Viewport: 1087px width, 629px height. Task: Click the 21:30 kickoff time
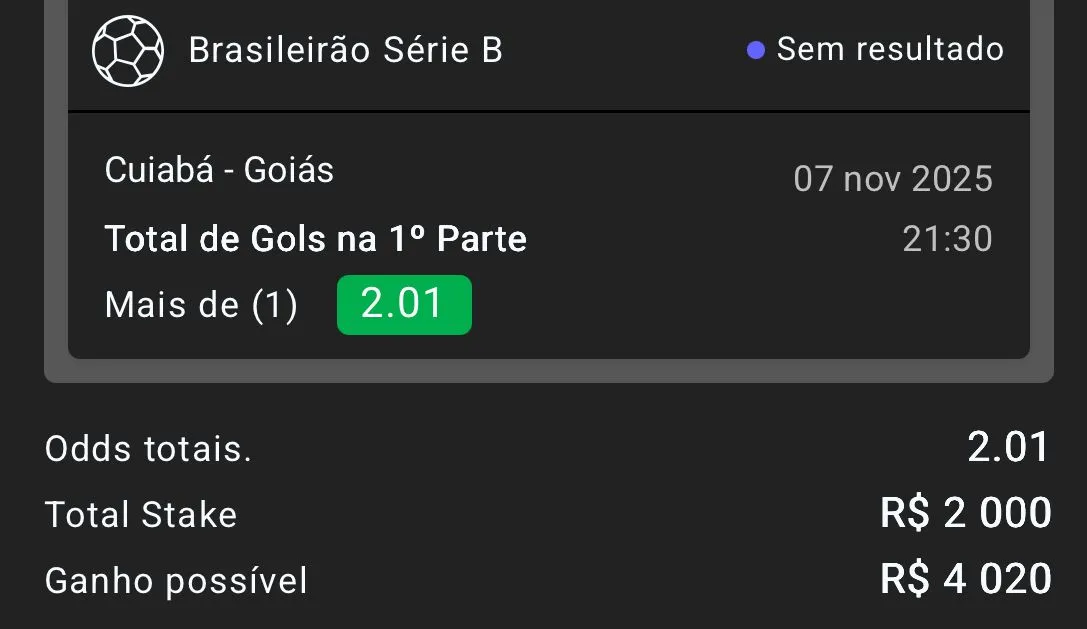[x=947, y=239]
